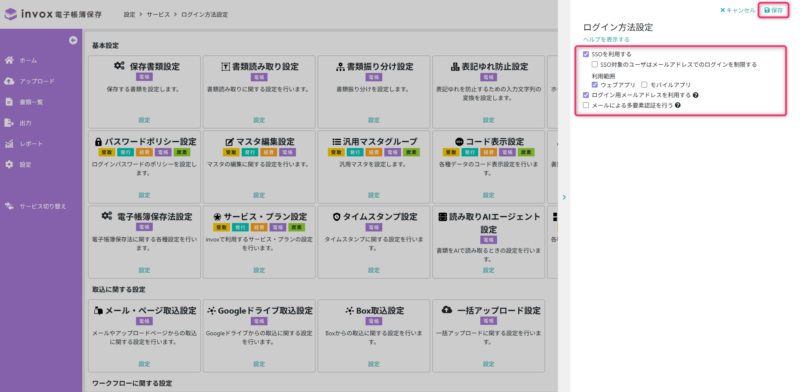Viewport: 800px width, 392px height.
Task: Click the invox 電子帳簿保存 logo
Action: tap(53, 14)
